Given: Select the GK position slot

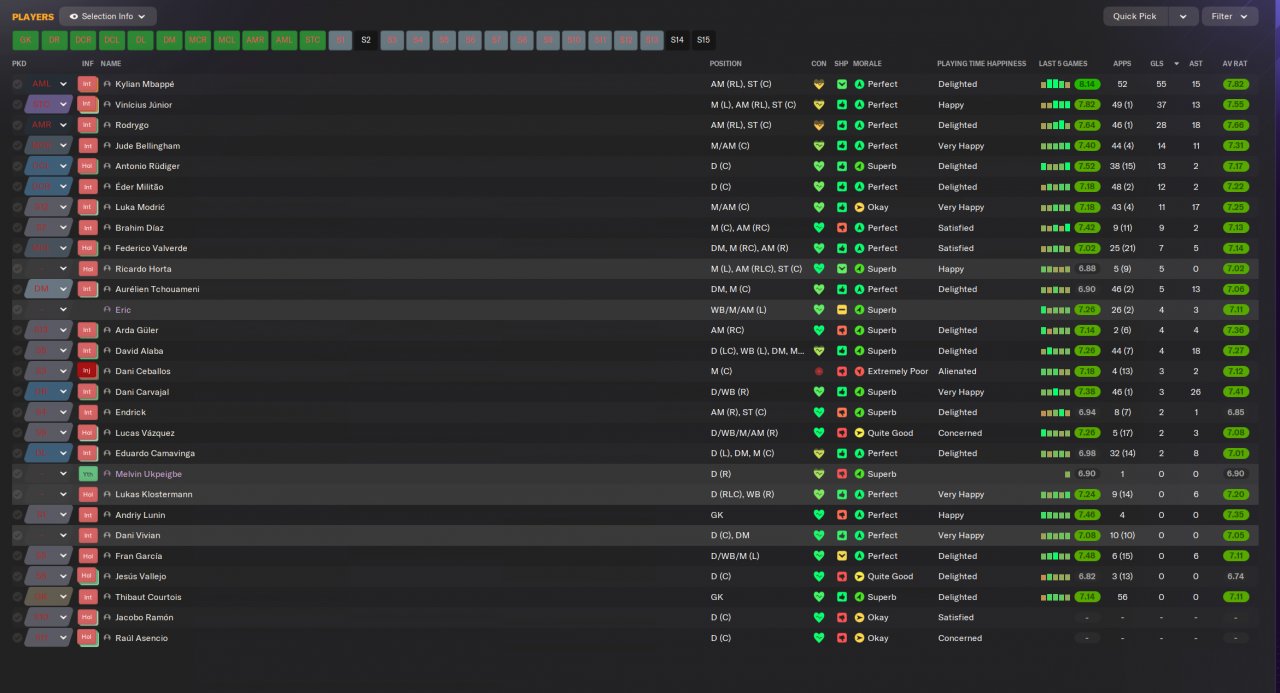Looking at the screenshot, I should 25,40.
